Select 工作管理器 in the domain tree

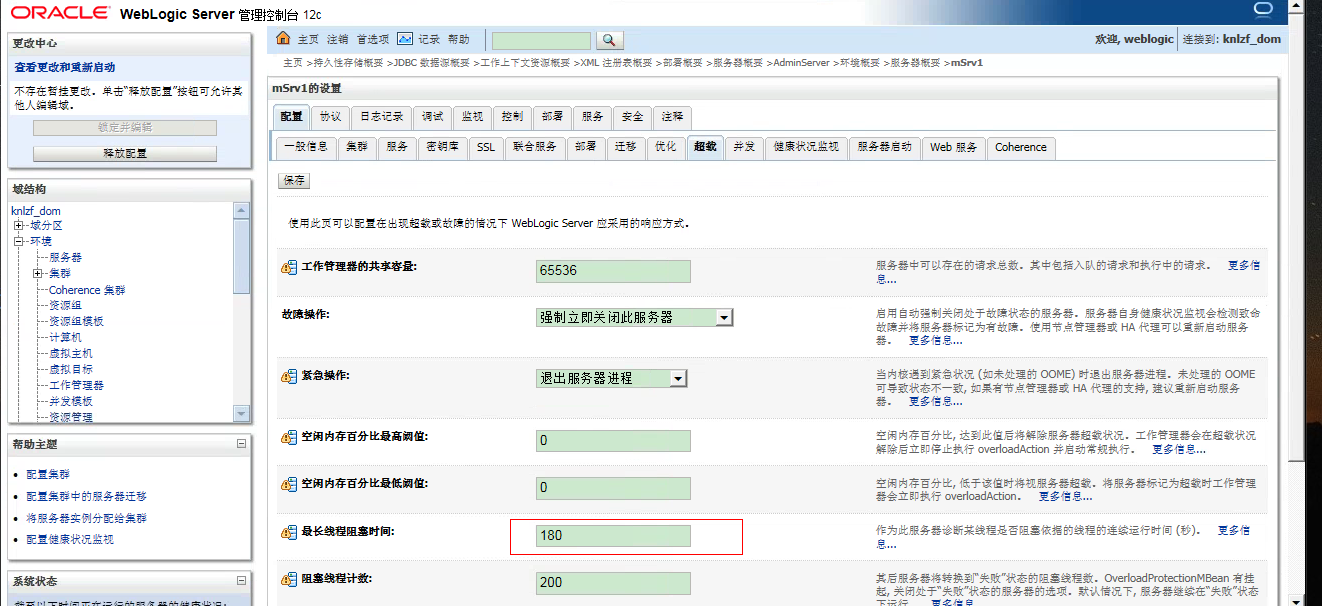[x=77, y=385]
